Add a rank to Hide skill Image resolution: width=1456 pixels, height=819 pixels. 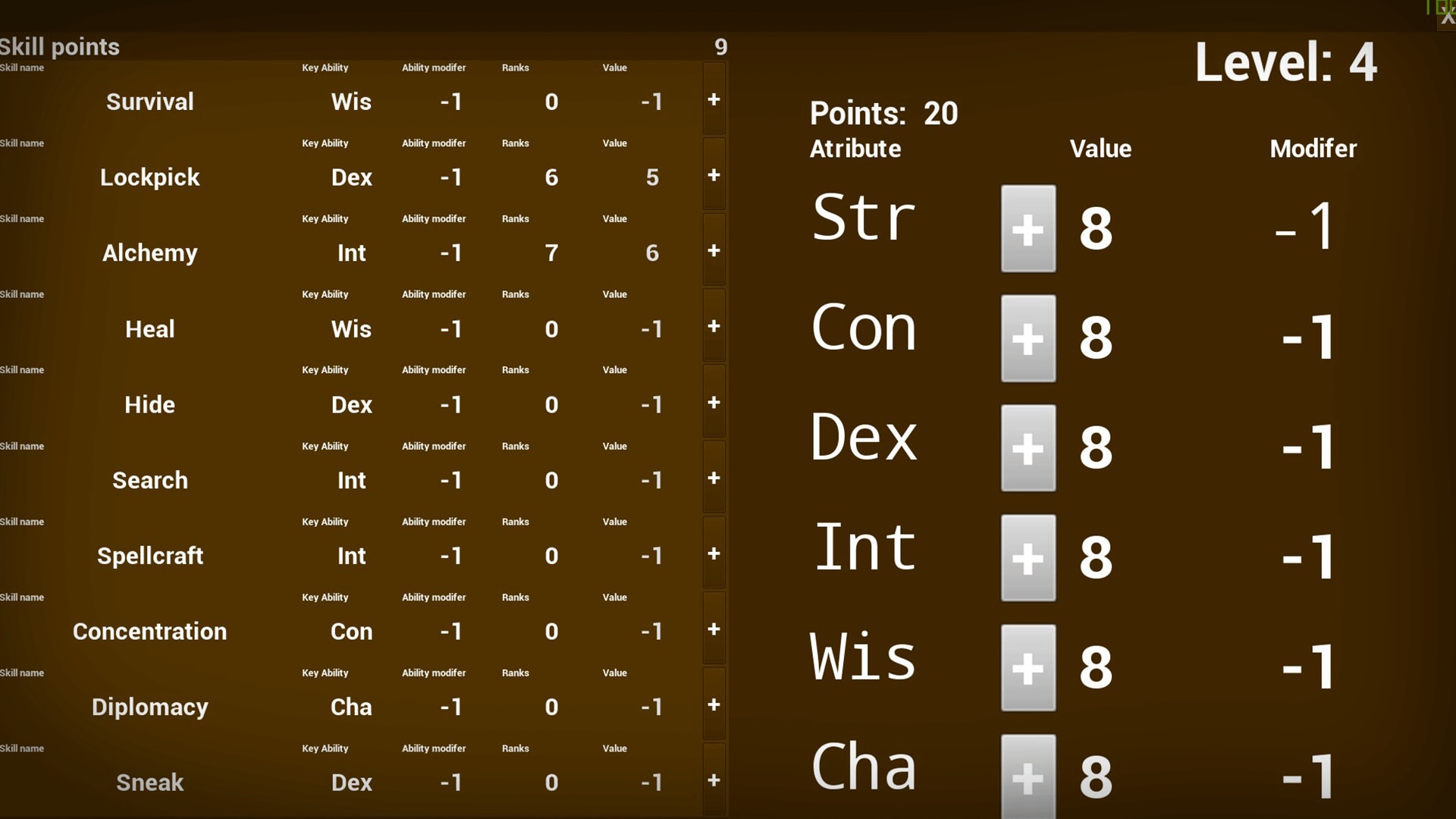pyautogui.click(x=714, y=403)
